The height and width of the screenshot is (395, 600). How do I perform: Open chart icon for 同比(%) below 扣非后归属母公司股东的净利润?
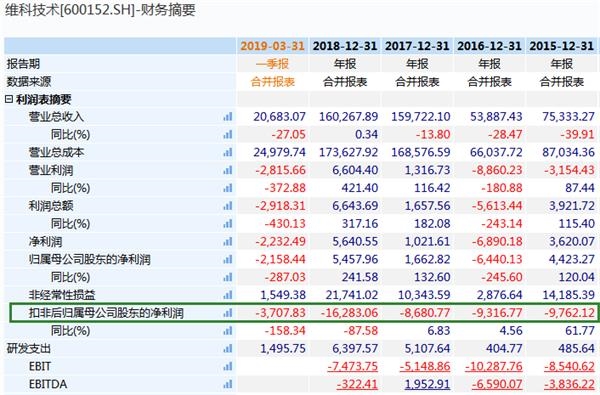[228, 331]
